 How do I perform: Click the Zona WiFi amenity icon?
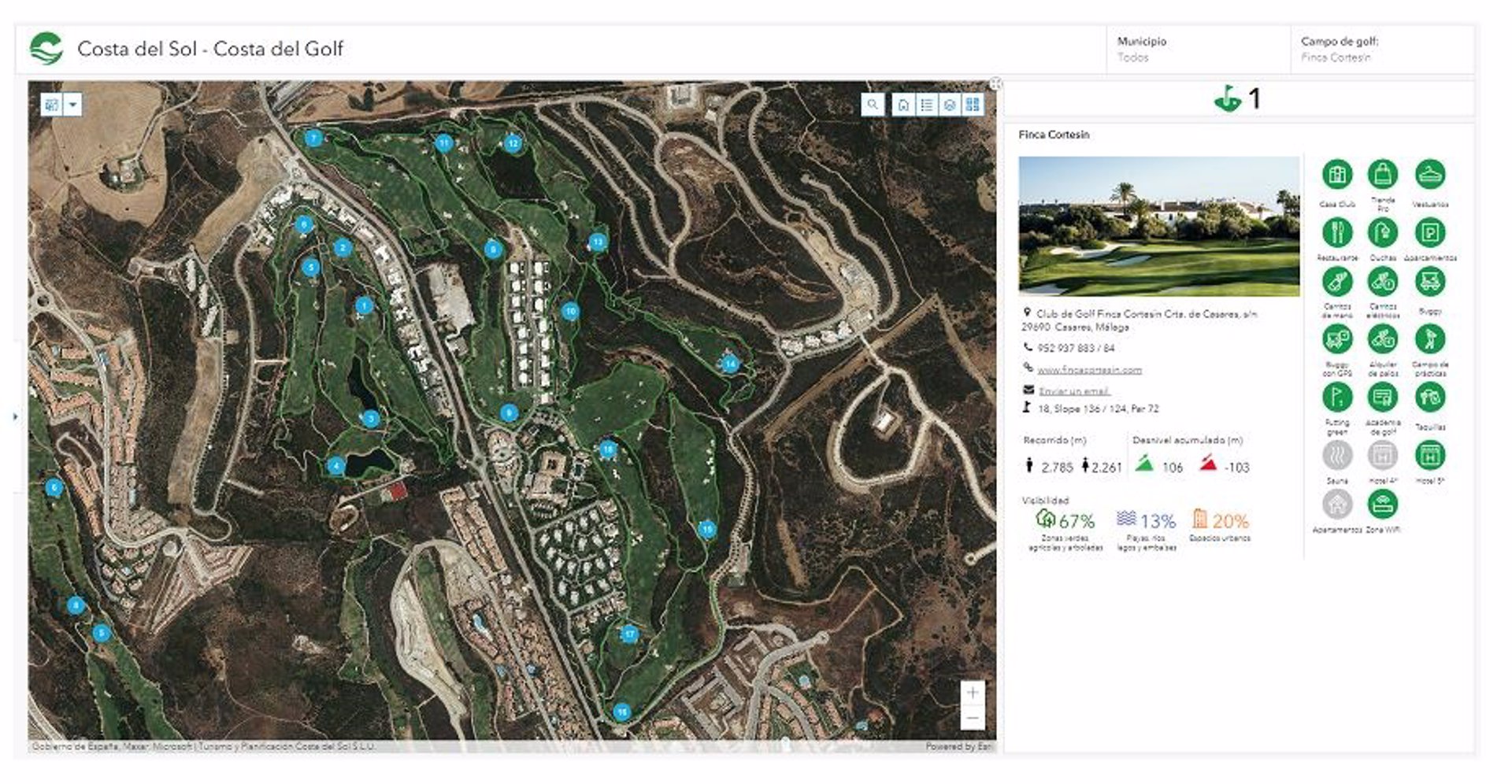pos(1383,505)
